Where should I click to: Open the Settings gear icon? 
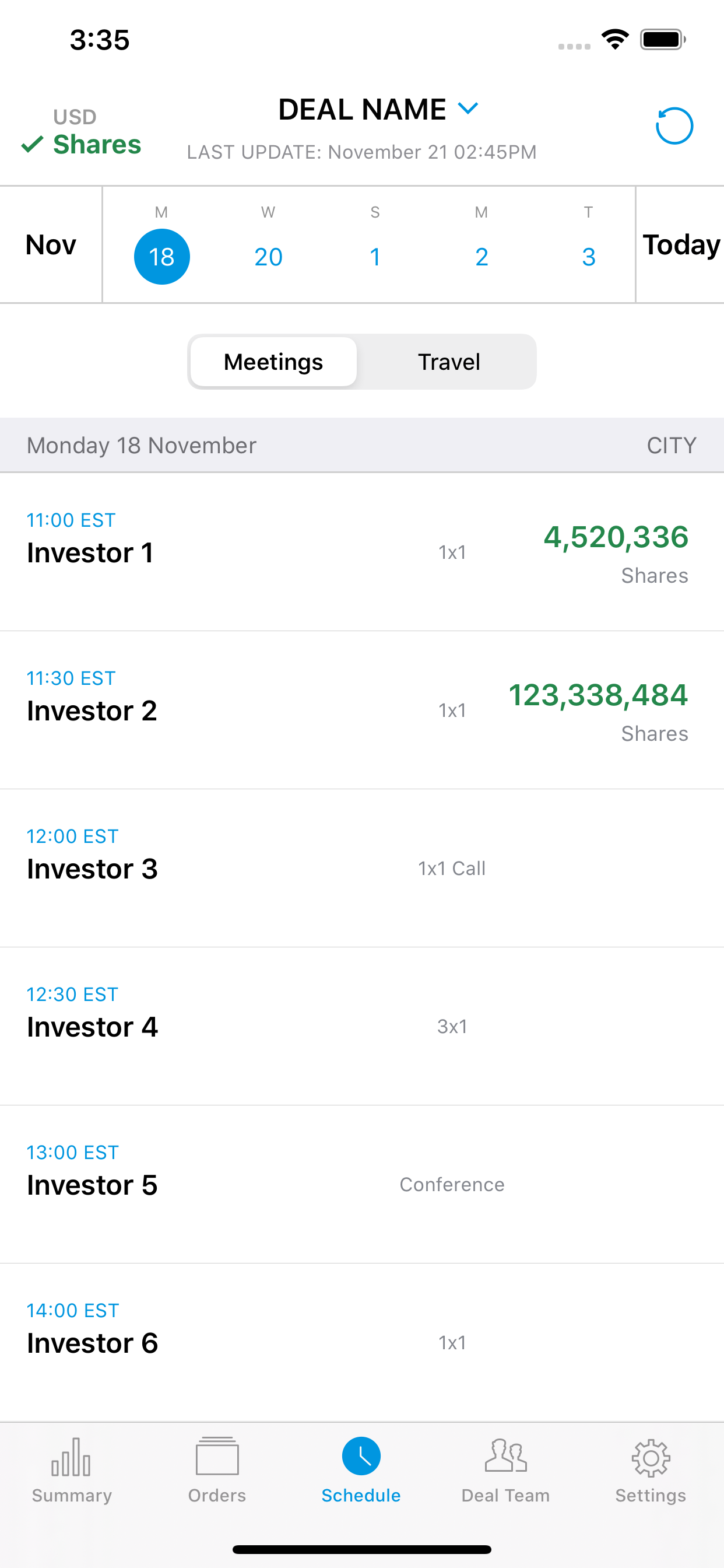click(x=651, y=1458)
